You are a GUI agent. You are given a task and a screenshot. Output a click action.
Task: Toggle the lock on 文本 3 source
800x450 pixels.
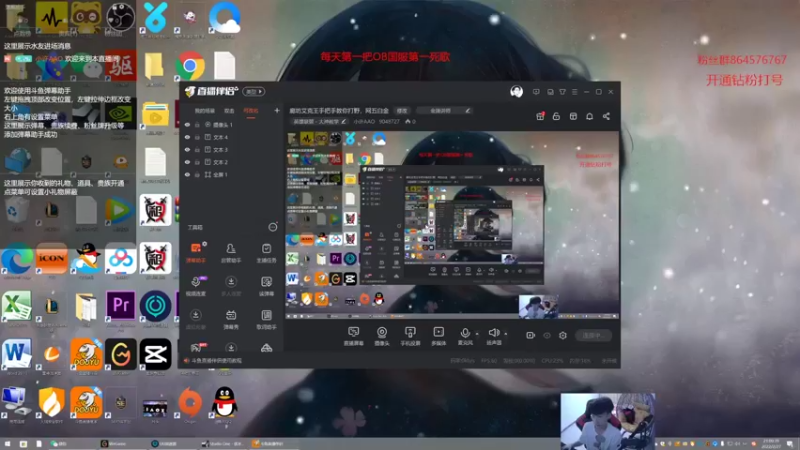197,149
